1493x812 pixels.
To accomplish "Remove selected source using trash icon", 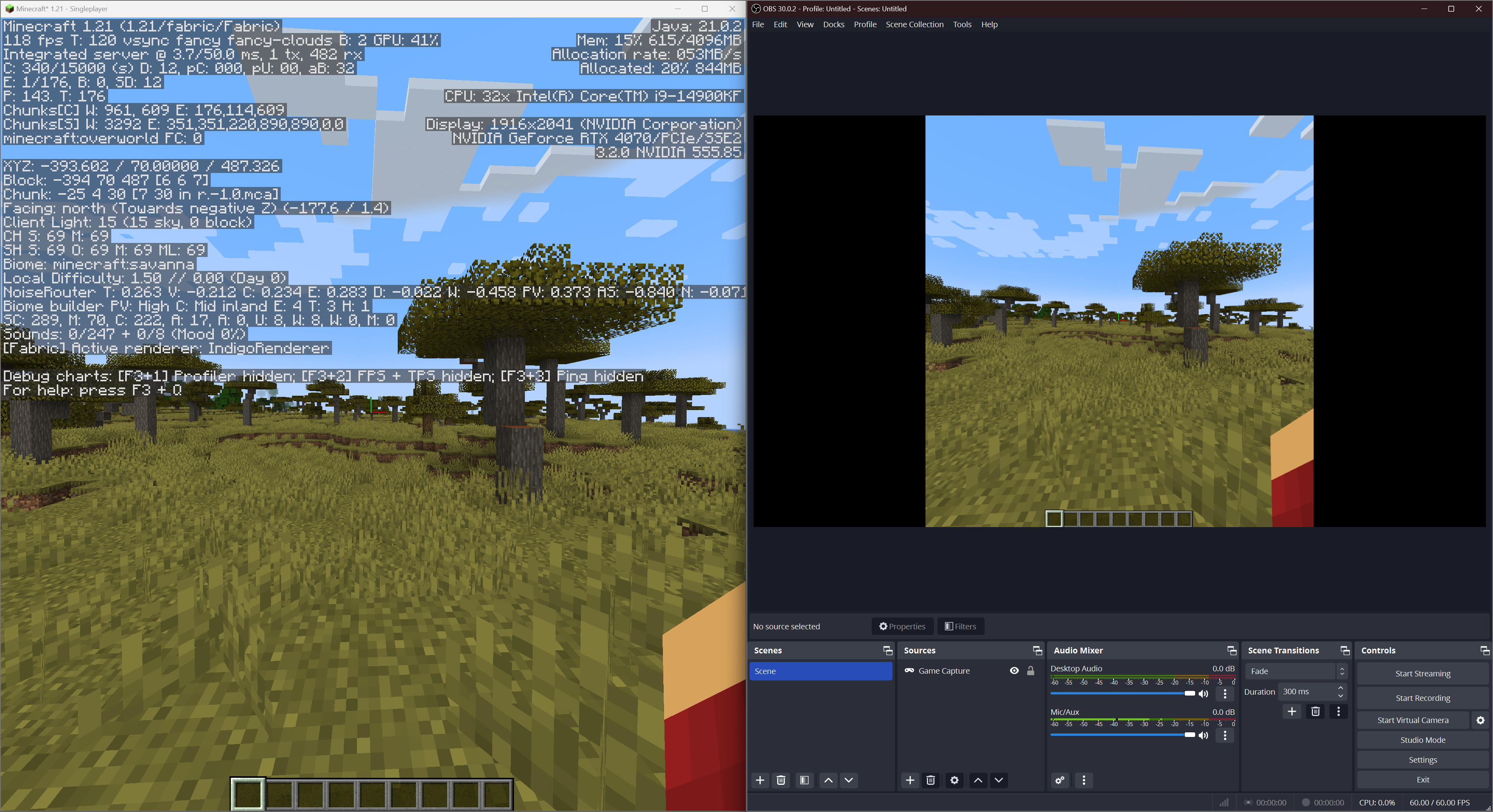I will coord(930,780).
